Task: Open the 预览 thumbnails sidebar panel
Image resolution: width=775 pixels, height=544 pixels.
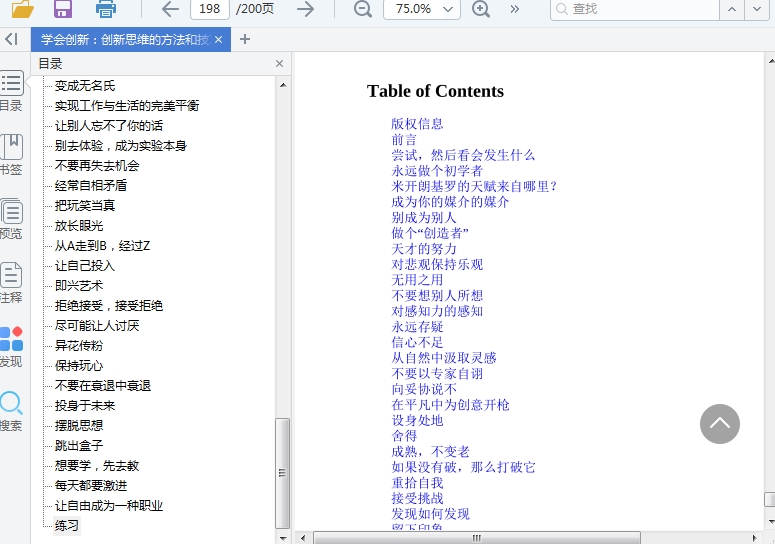Action: click(x=11, y=219)
